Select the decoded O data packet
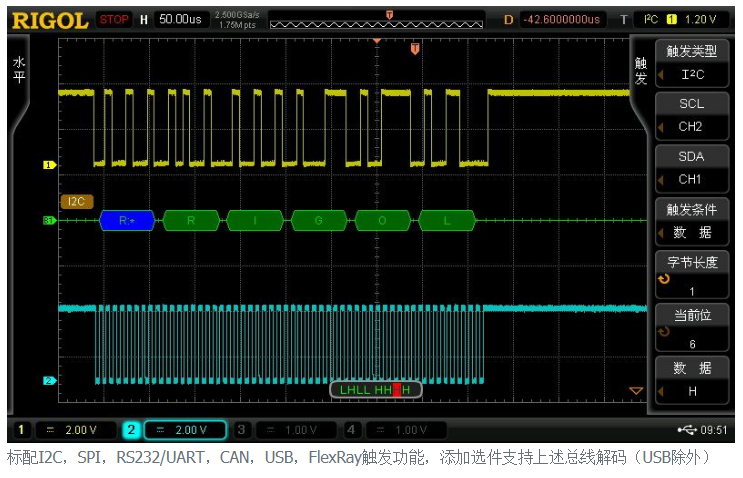 click(x=382, y=220)
